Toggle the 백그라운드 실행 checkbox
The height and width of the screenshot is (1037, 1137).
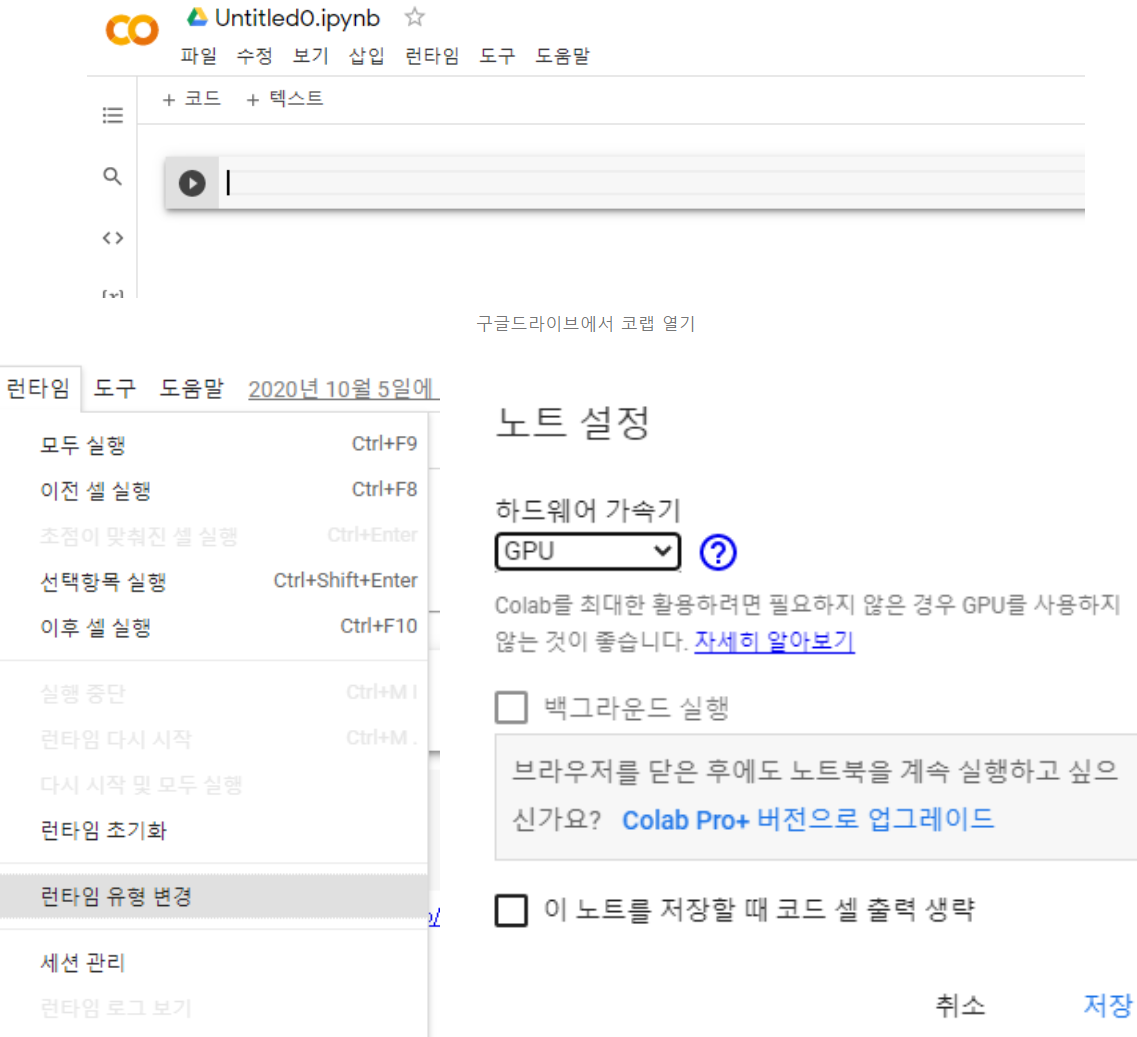click(511, 707)
